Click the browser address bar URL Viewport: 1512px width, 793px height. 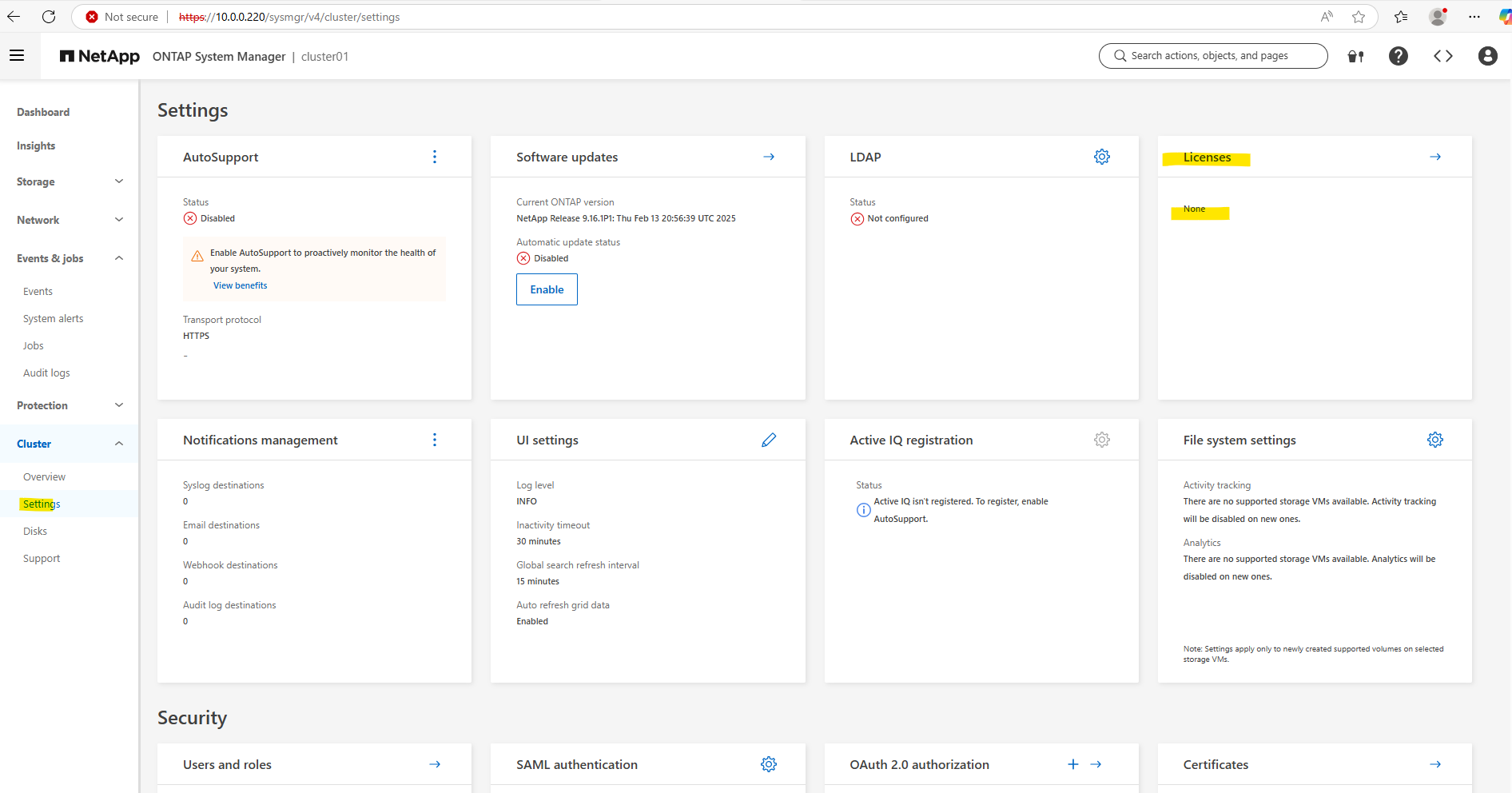coord(289,17)
